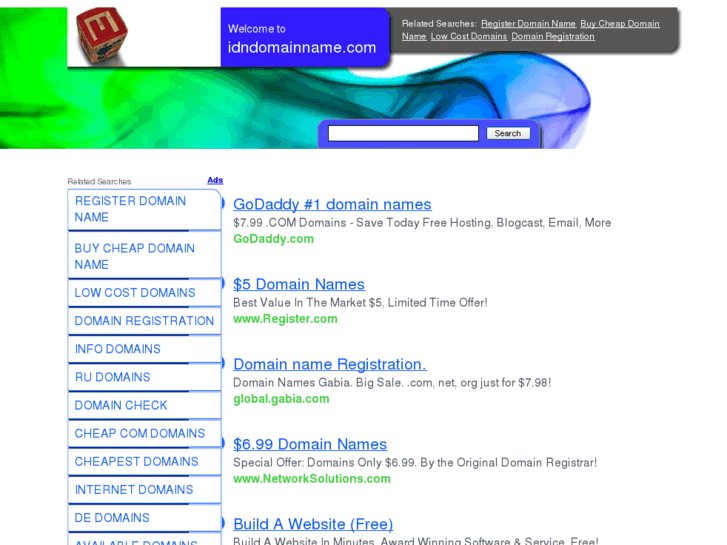Click Special Offer: Domains Only $6.99 description

coord(415,462)
